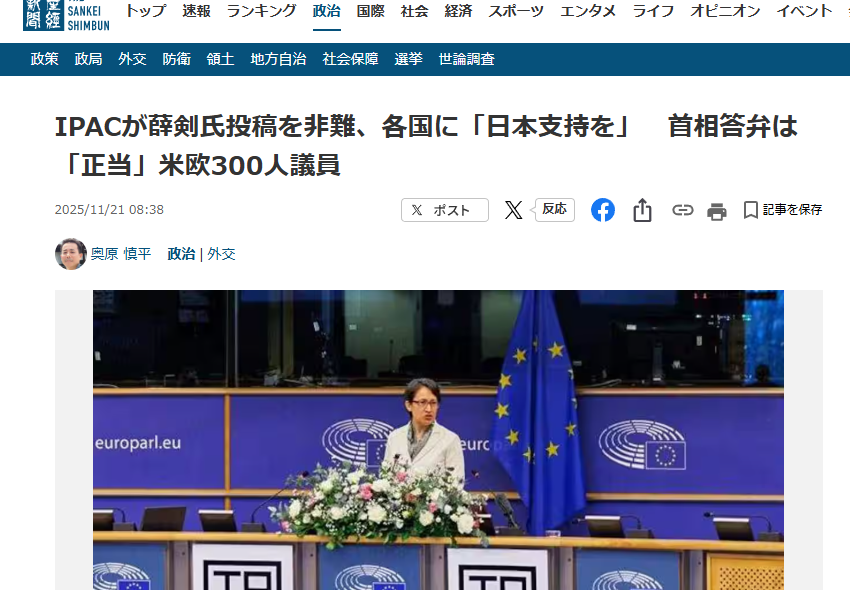
Task: Click the 政治 category link under date
Action: coord(181,254)
